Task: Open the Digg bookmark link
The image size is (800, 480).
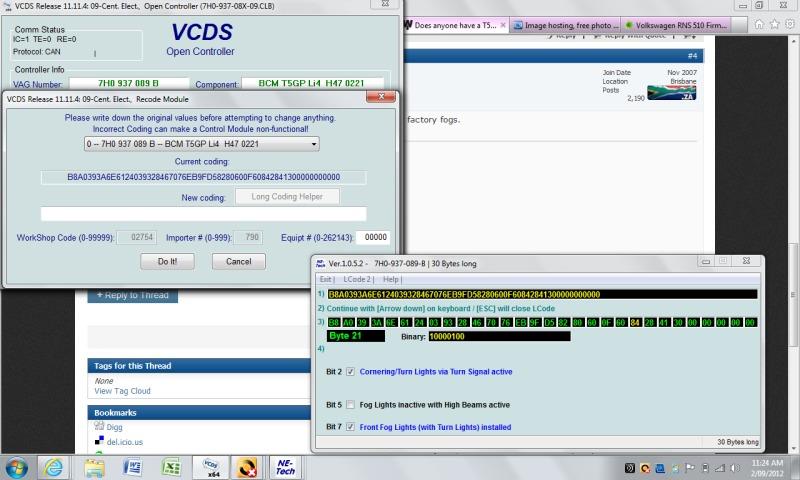Action: tap(114, 427)
